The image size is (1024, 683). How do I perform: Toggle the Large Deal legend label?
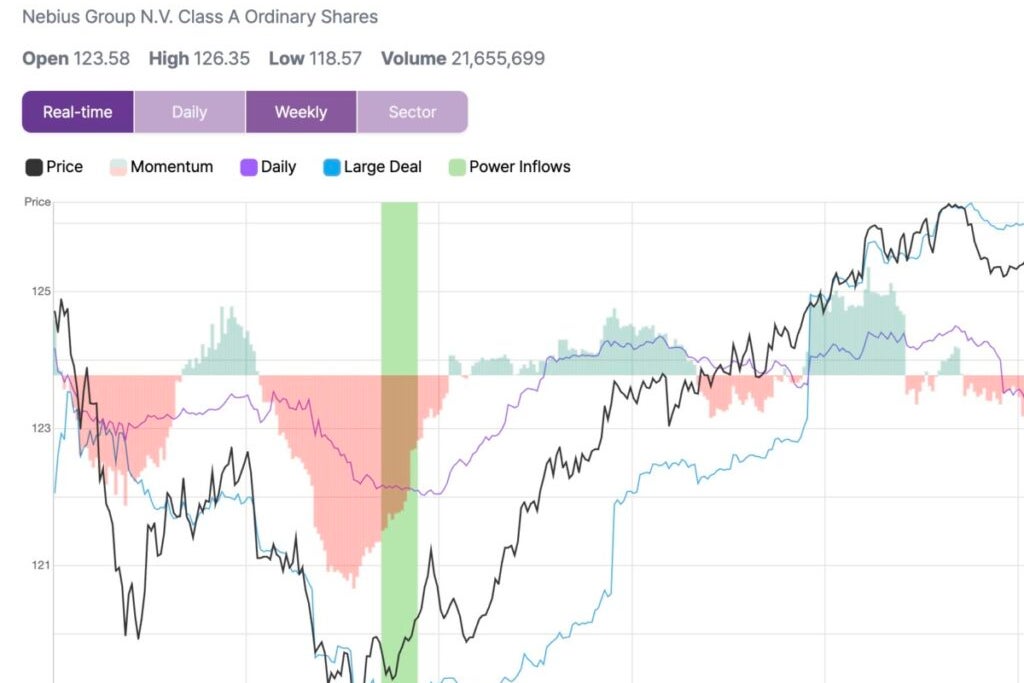pos(383,167)
